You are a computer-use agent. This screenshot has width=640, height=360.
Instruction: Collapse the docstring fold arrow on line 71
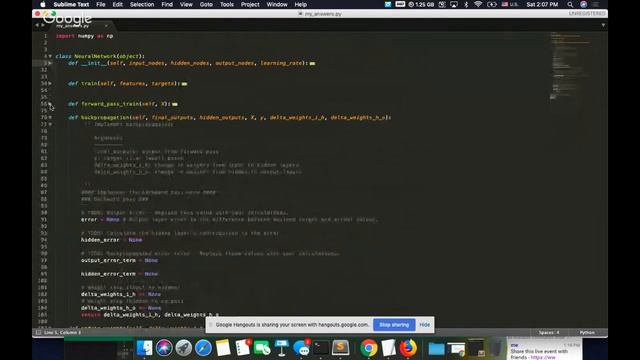click(50, 124)
